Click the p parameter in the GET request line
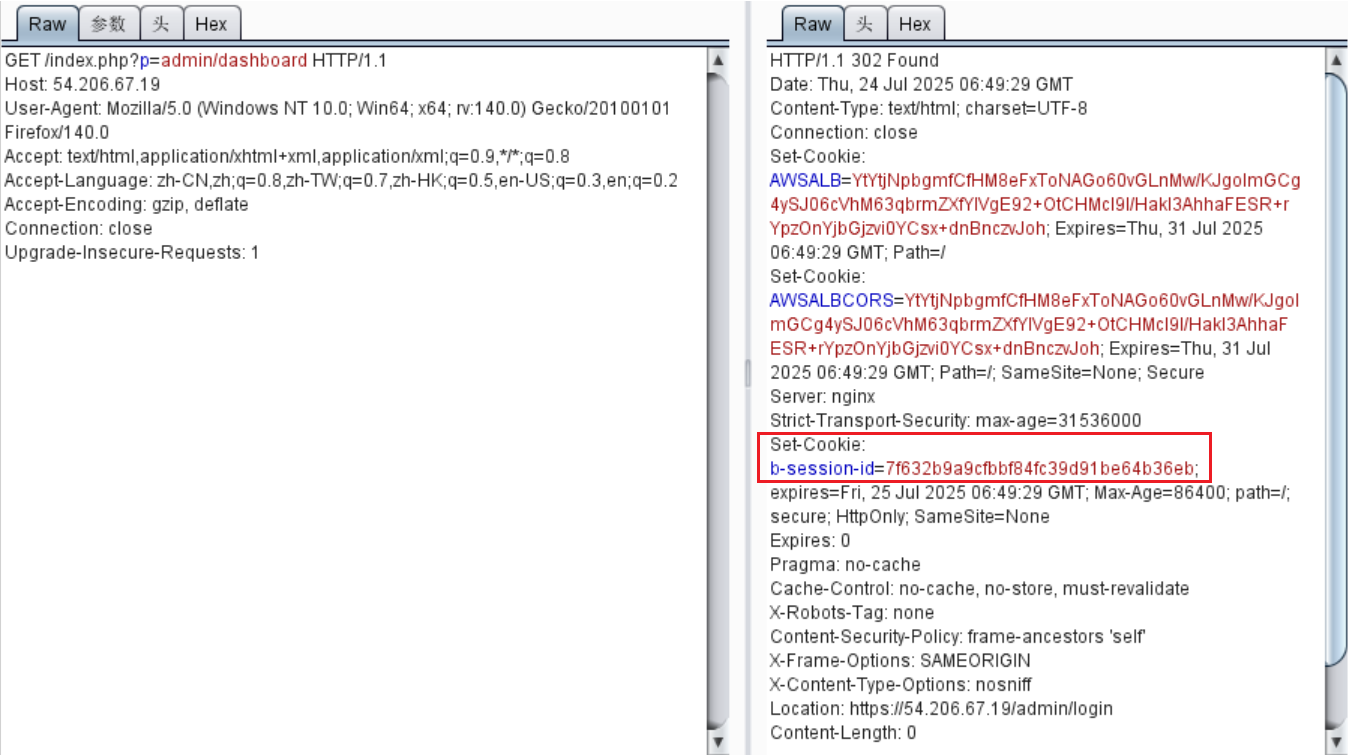The height and width of the screenshot is (755, 1348). coord(147,60)
